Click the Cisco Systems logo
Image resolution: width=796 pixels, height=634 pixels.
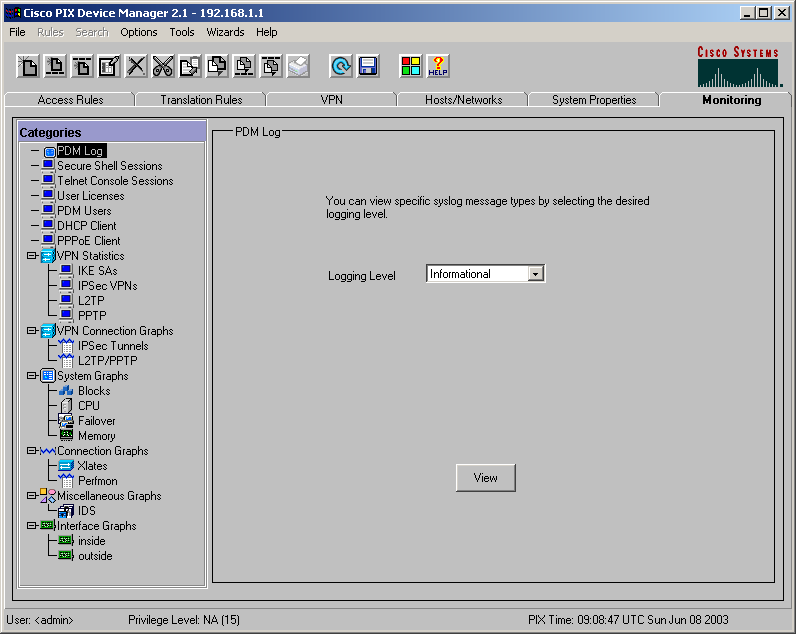point(739,66)
